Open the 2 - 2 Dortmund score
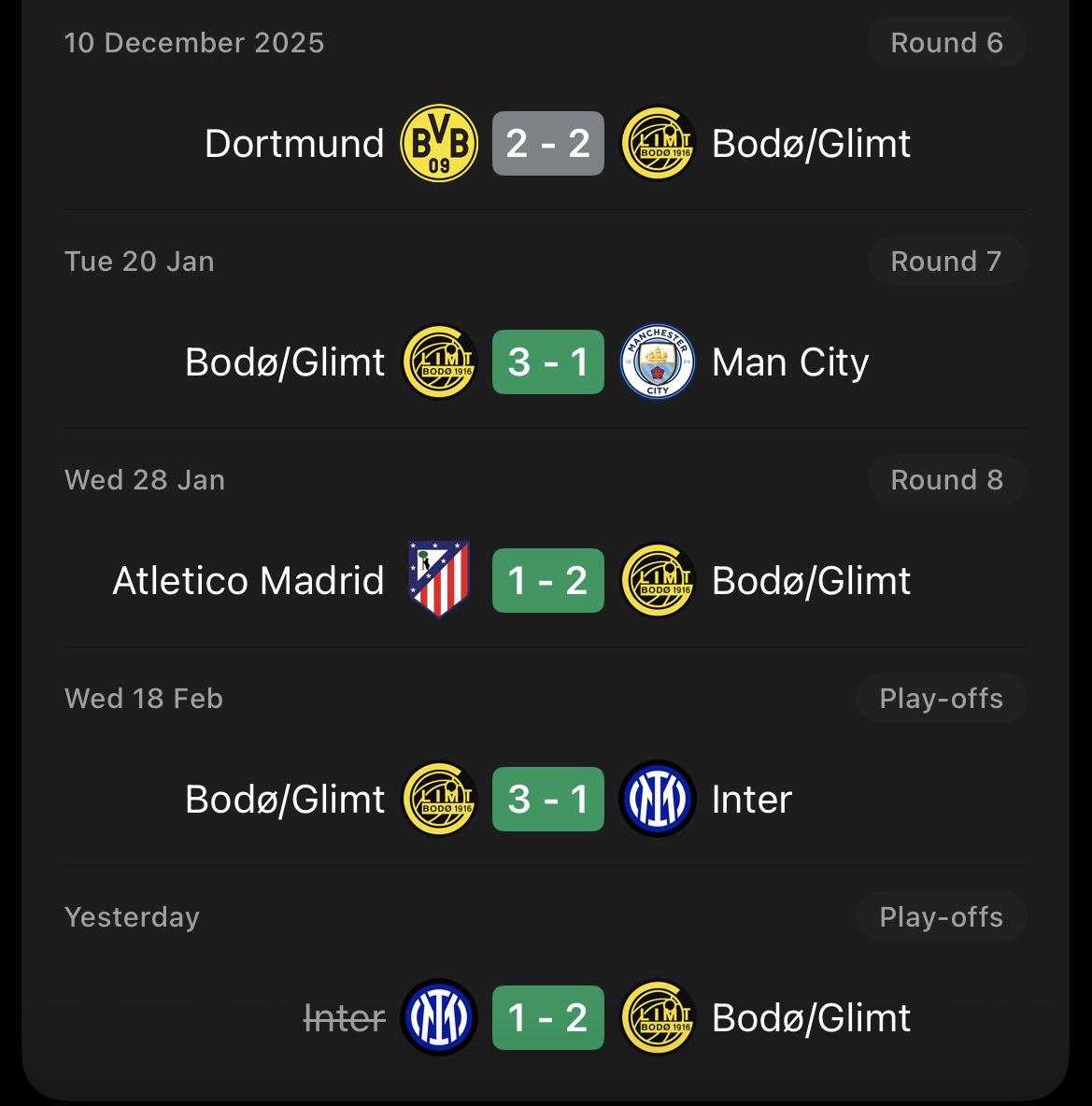 point(548,144)
